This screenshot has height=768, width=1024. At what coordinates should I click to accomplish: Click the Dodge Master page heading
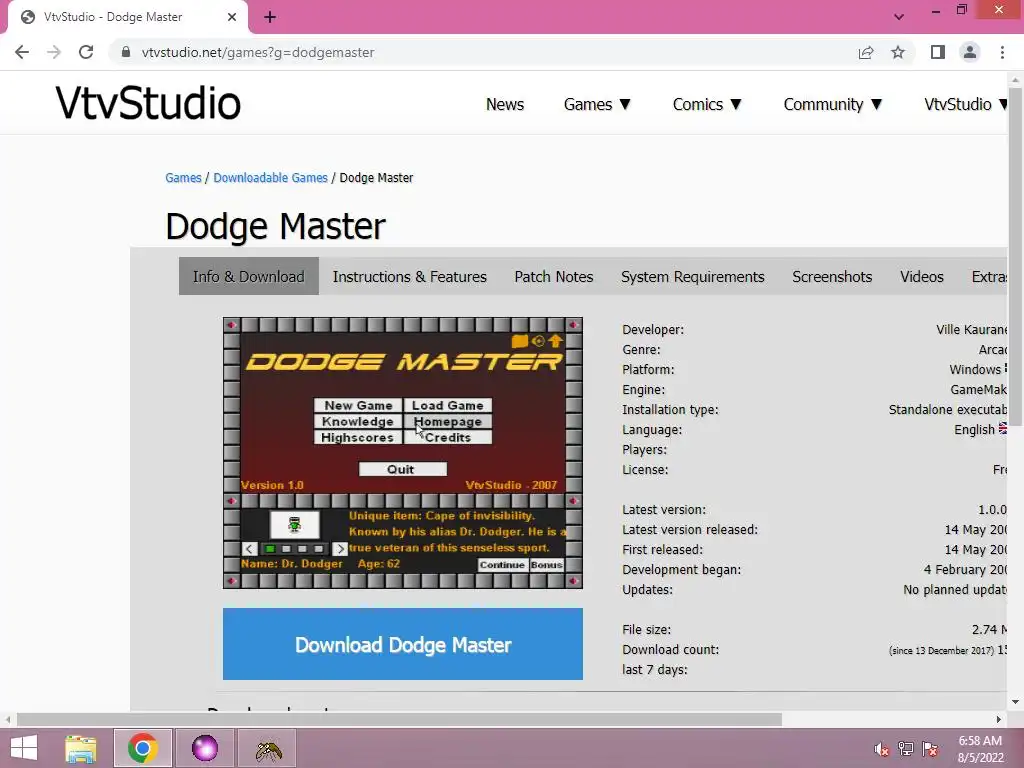(275, 227)
